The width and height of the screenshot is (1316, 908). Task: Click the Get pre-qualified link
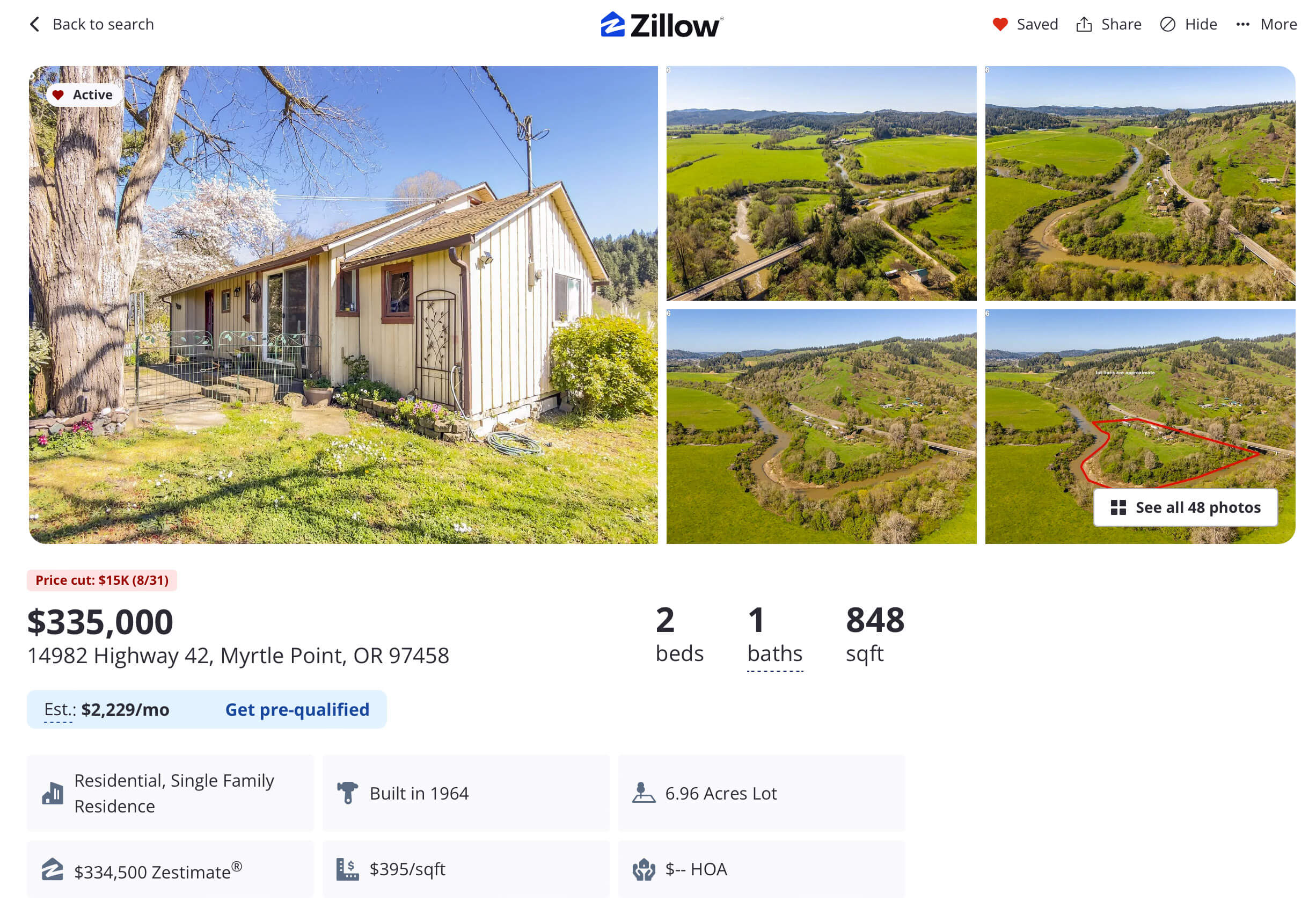(297, 709)
